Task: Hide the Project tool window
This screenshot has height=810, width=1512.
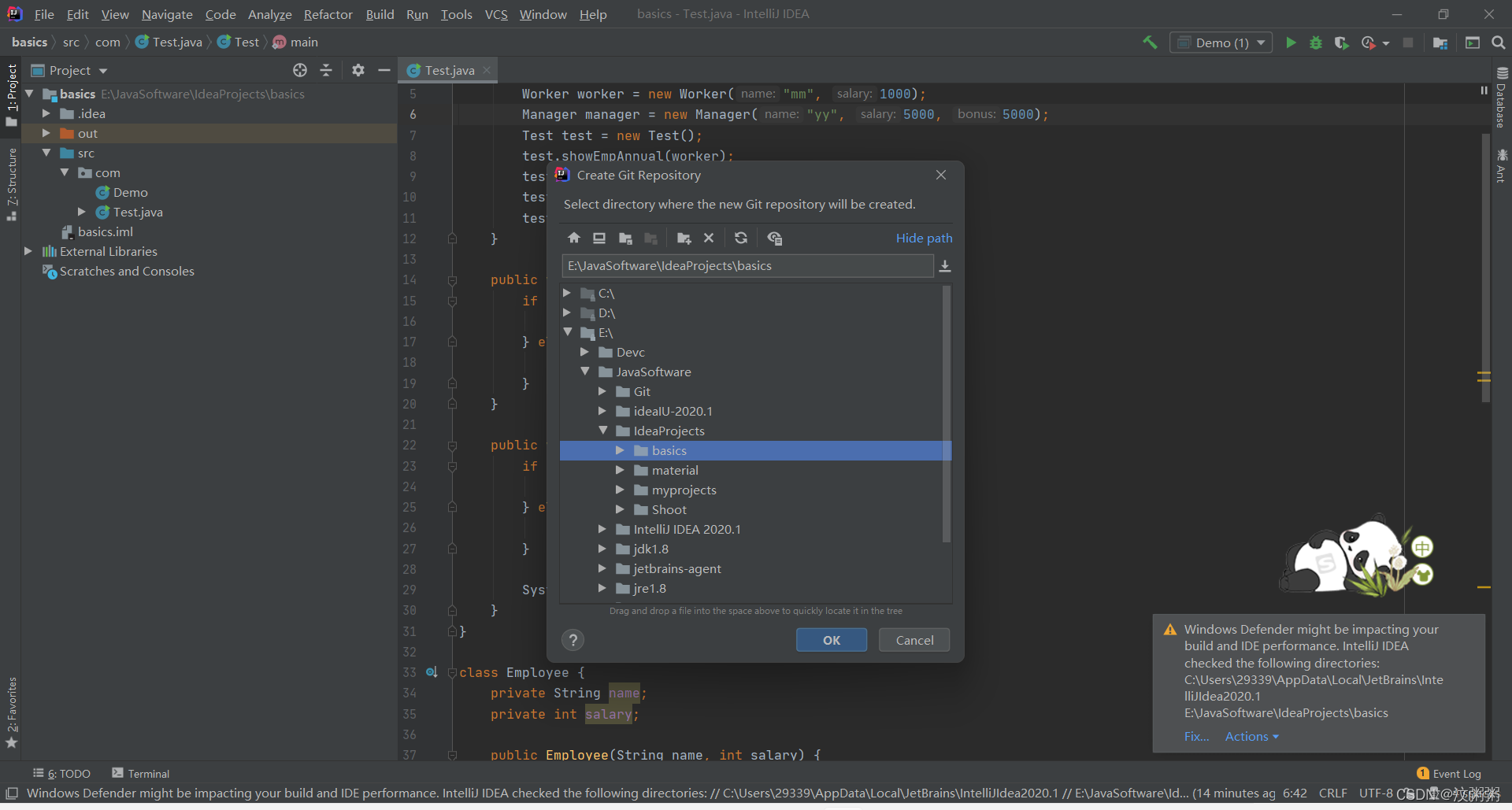Action: tap(384, 70)
